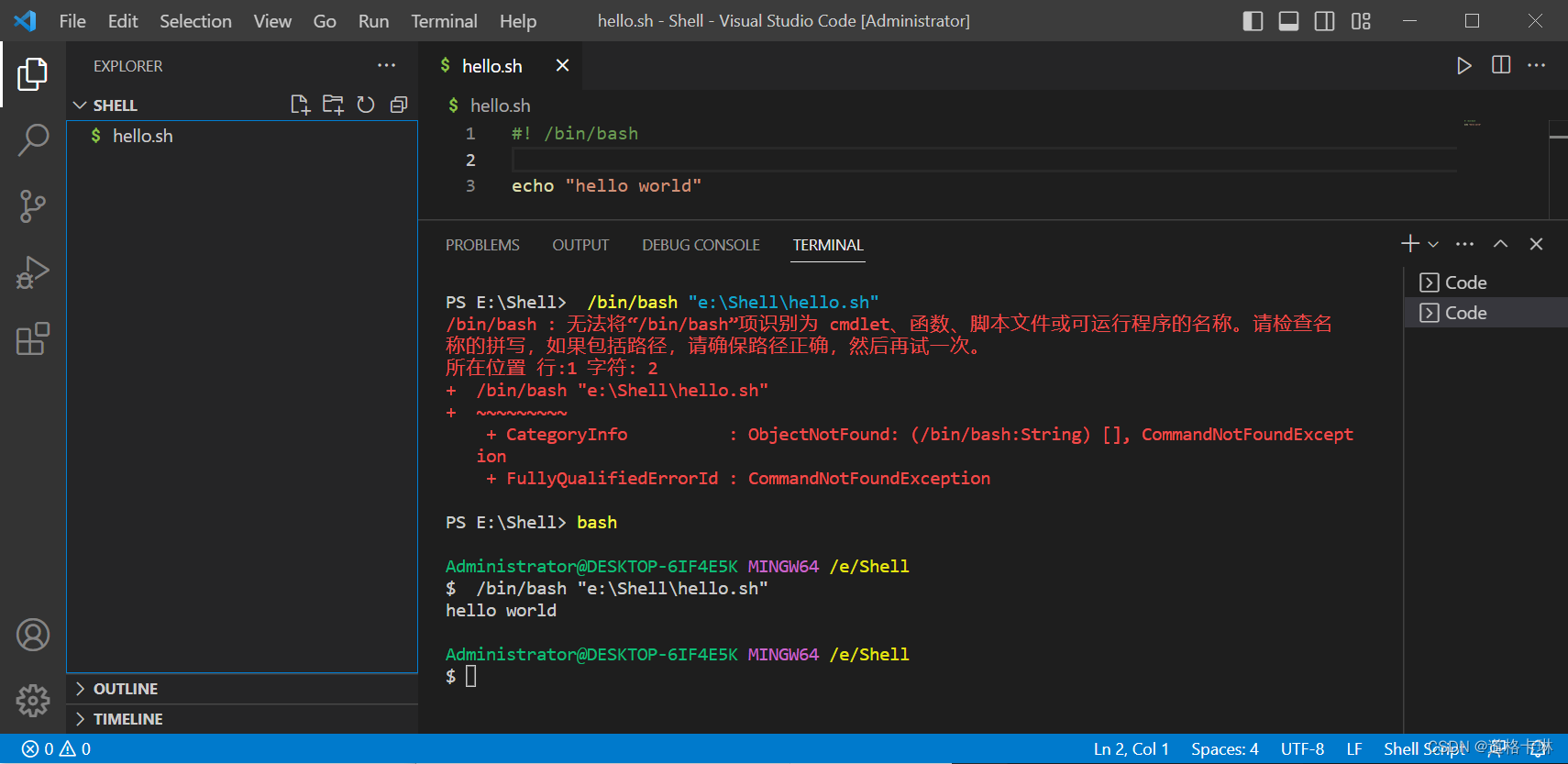Click errors and warnings status indicator
1568x764 pixels.
tap(57, 748)
